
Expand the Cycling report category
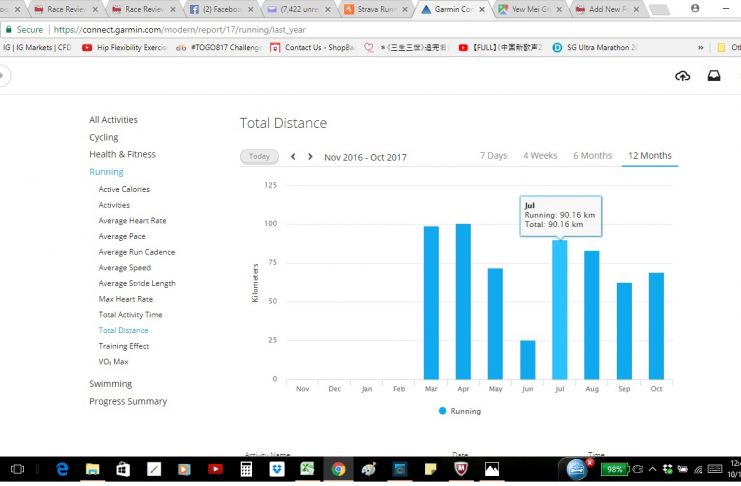coord(103,137)
